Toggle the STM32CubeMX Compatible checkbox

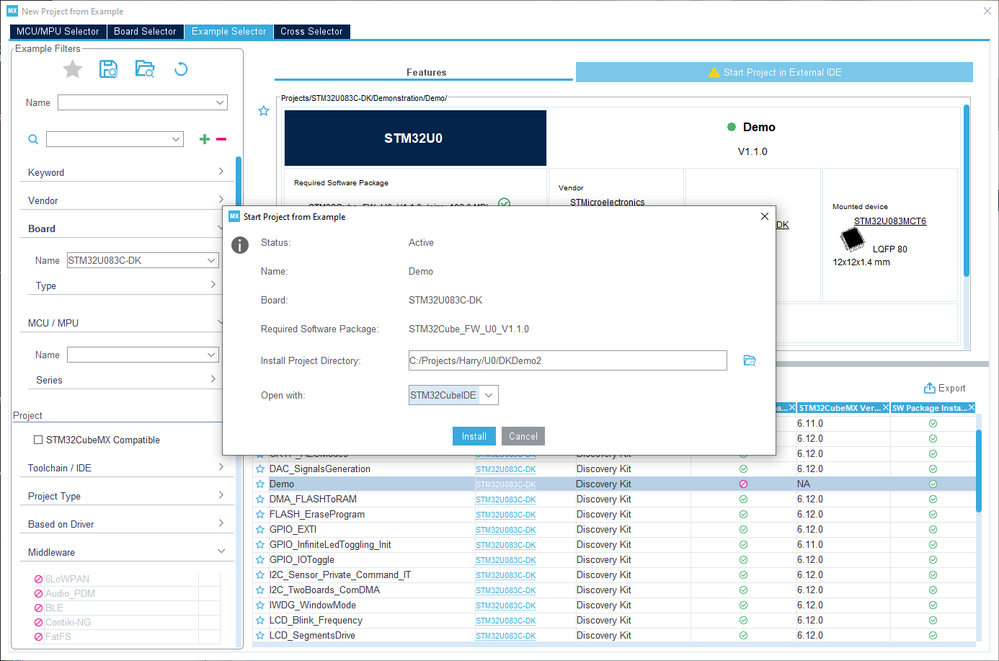[x=38, y=440]
